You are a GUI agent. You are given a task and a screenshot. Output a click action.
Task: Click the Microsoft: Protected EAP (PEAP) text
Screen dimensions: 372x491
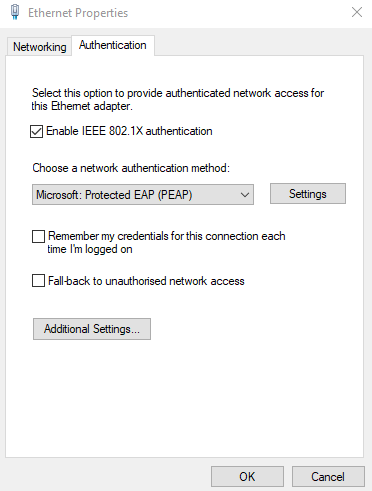point(114,195)
